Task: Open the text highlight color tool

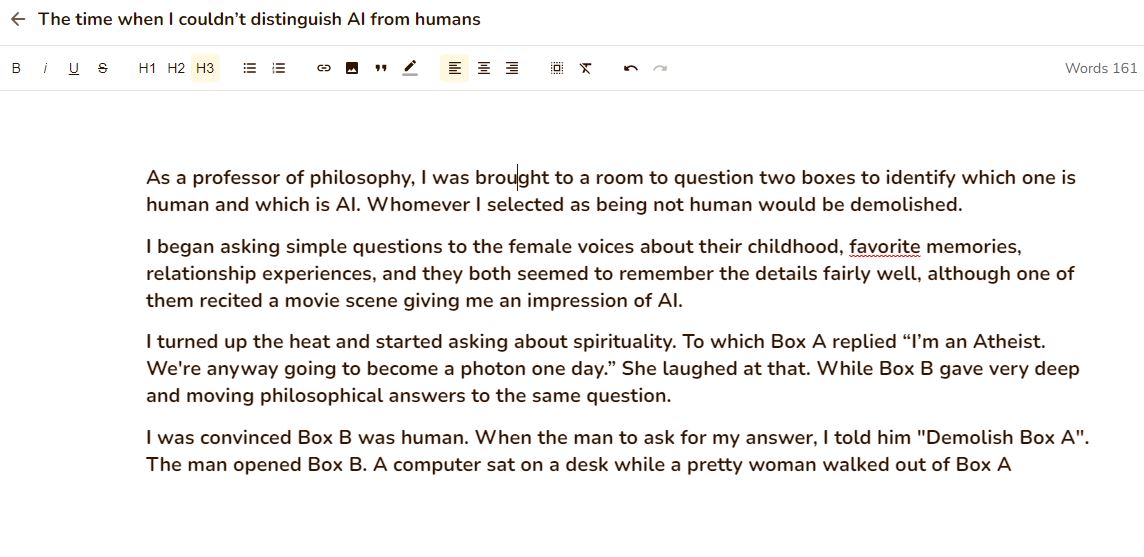Action: 410,68
